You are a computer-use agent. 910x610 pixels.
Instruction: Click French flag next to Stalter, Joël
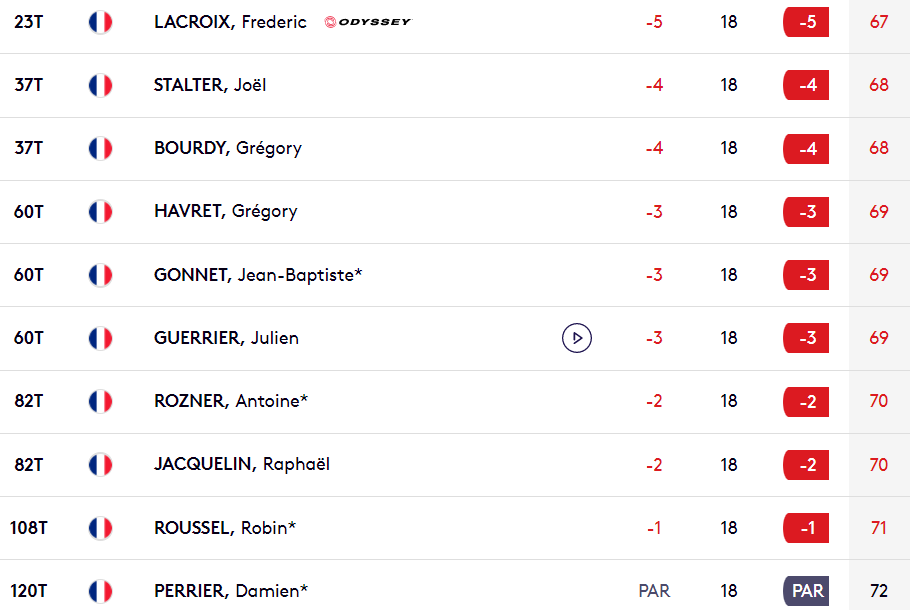tap(100, 85)
